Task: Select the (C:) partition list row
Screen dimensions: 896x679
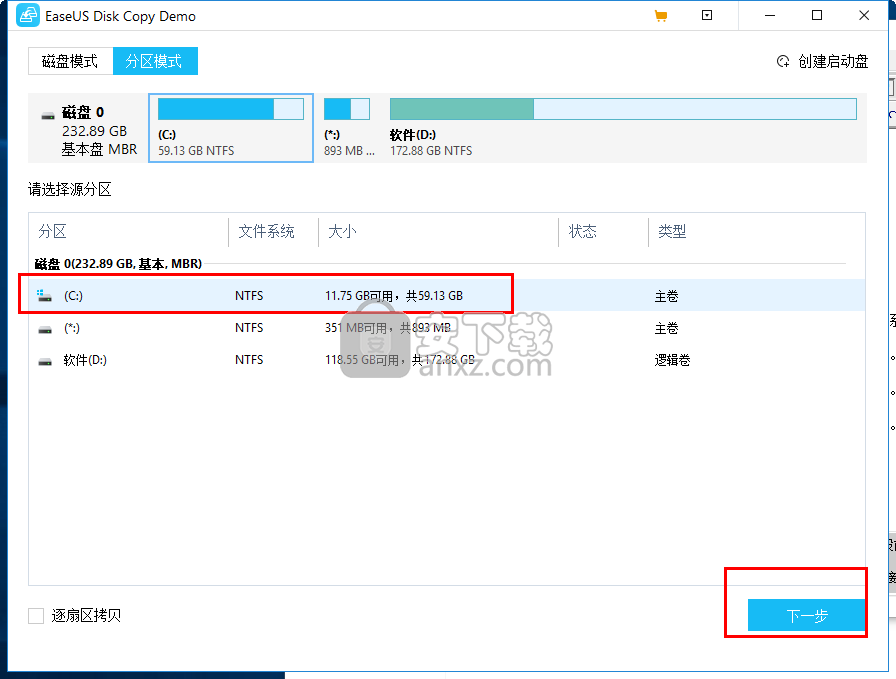Action: tap(447, 295)
